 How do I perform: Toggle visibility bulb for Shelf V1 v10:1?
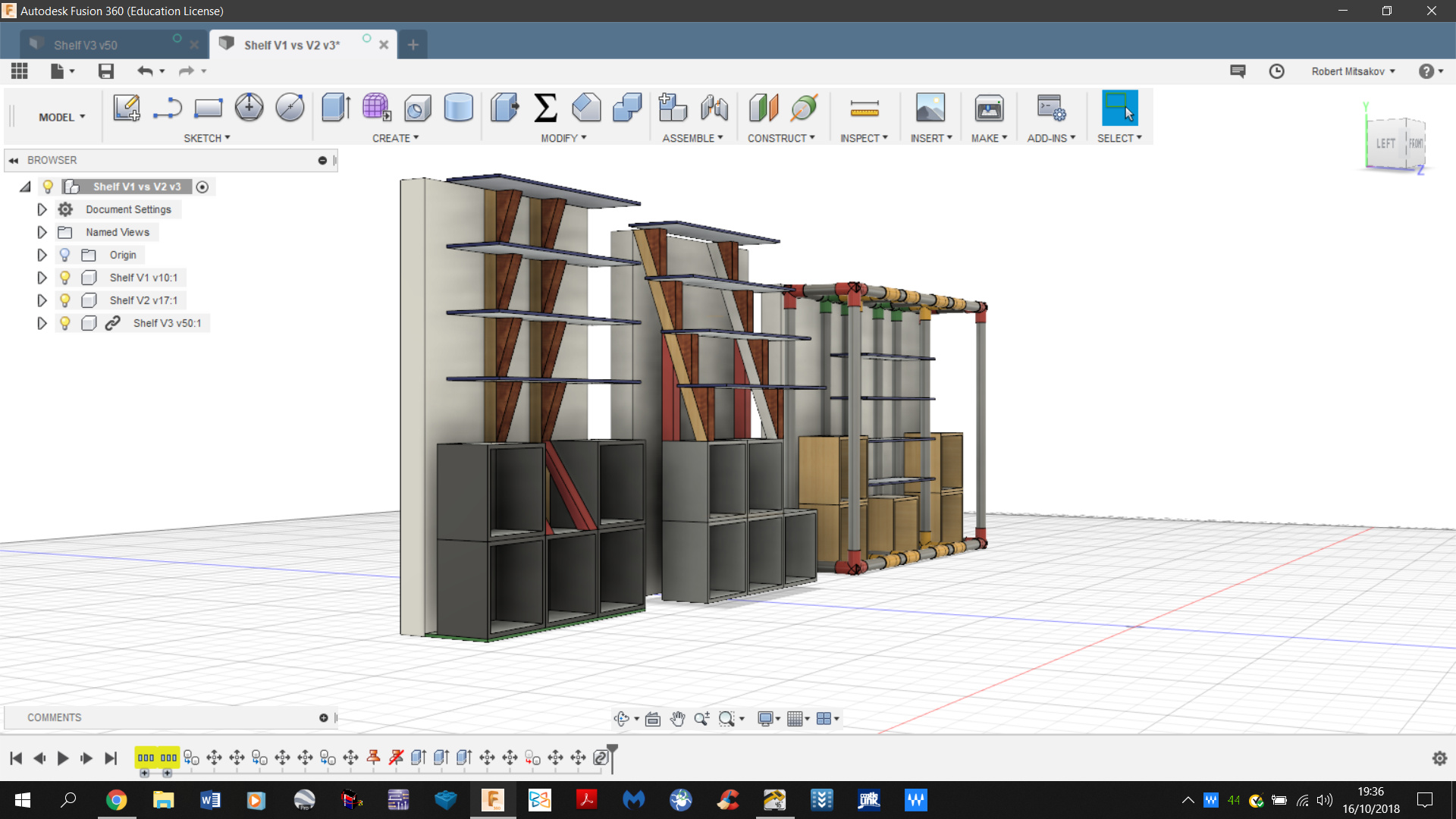pos(65,278)
